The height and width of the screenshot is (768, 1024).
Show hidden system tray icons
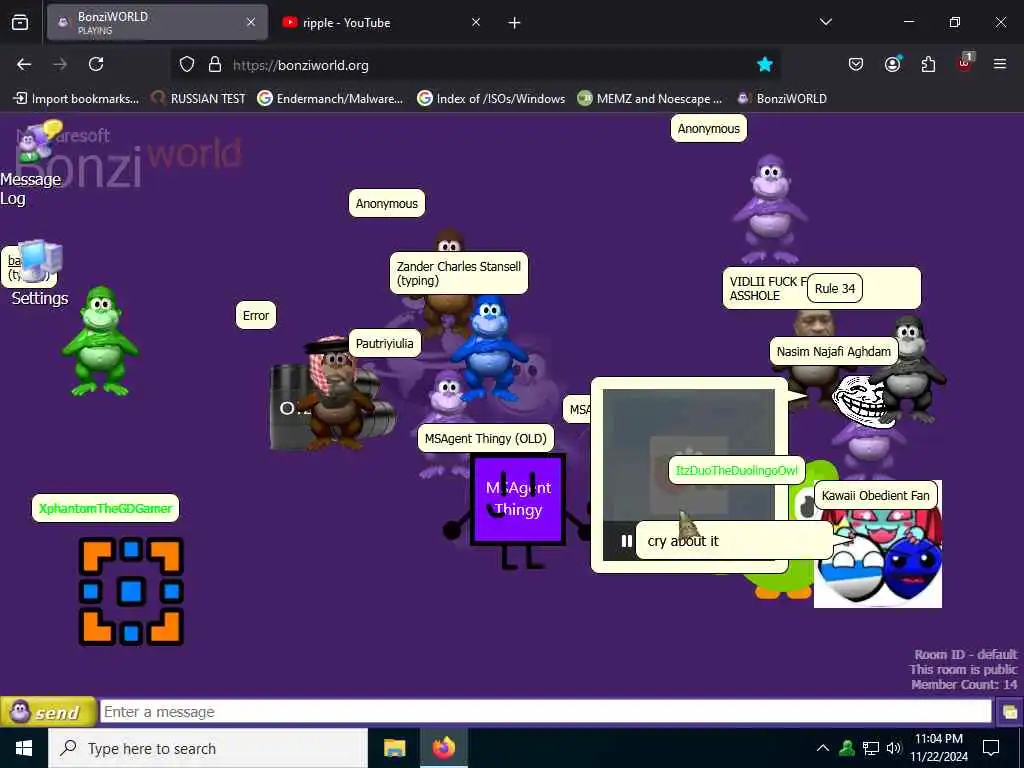[823, 748]
